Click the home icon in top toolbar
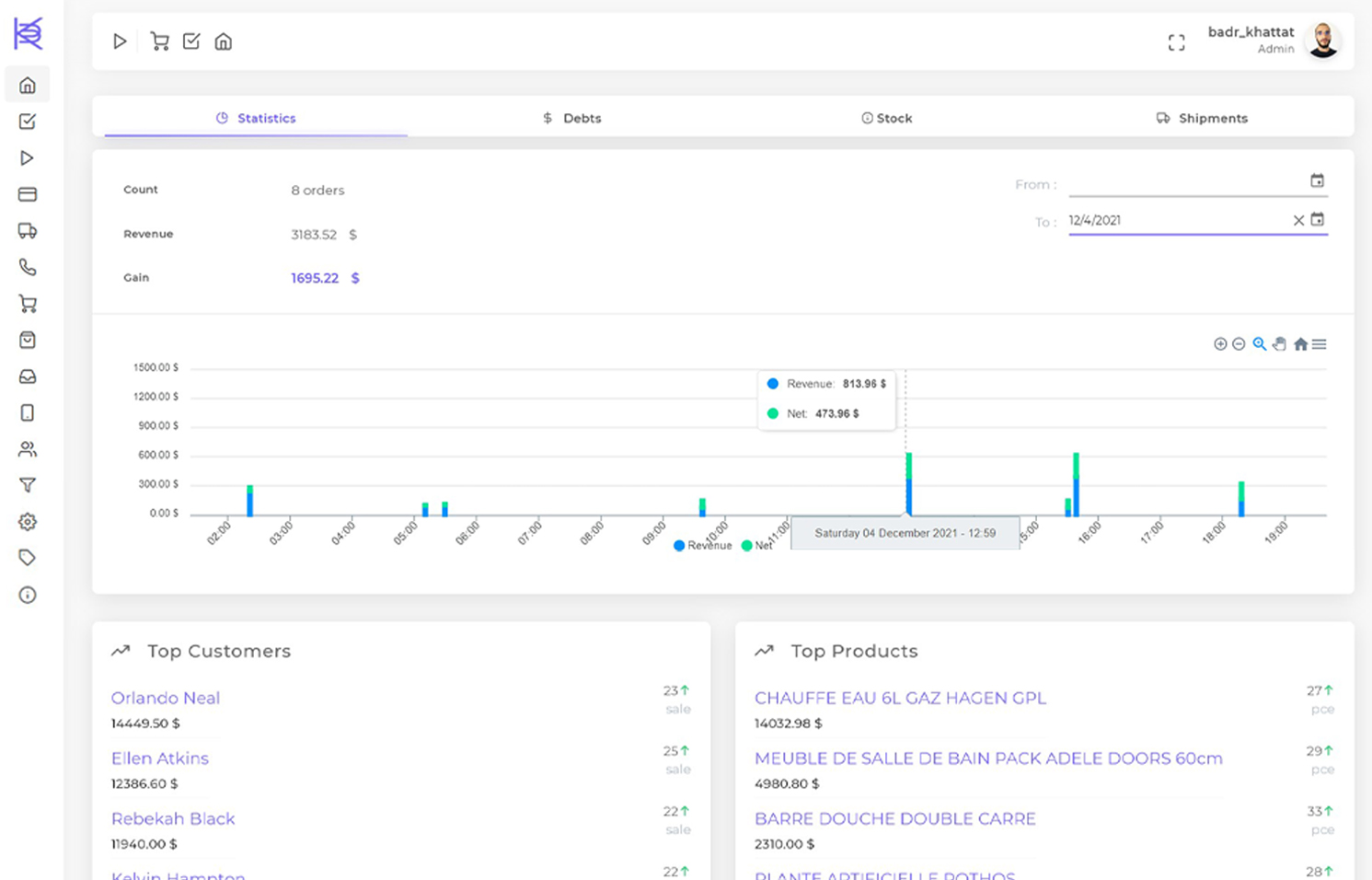Viewport: 1372px width, 880px height. point(224,41)
